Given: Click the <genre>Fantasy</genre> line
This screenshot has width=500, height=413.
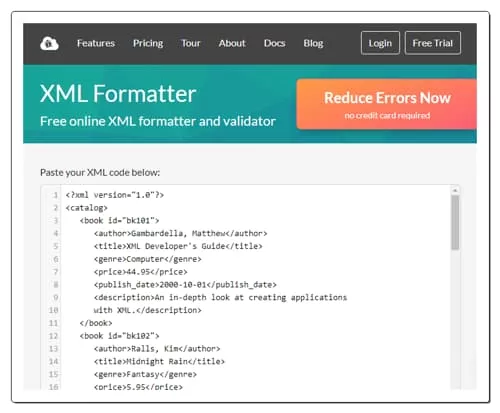Looking at the screenshot, I should click(x=145, y=374).
